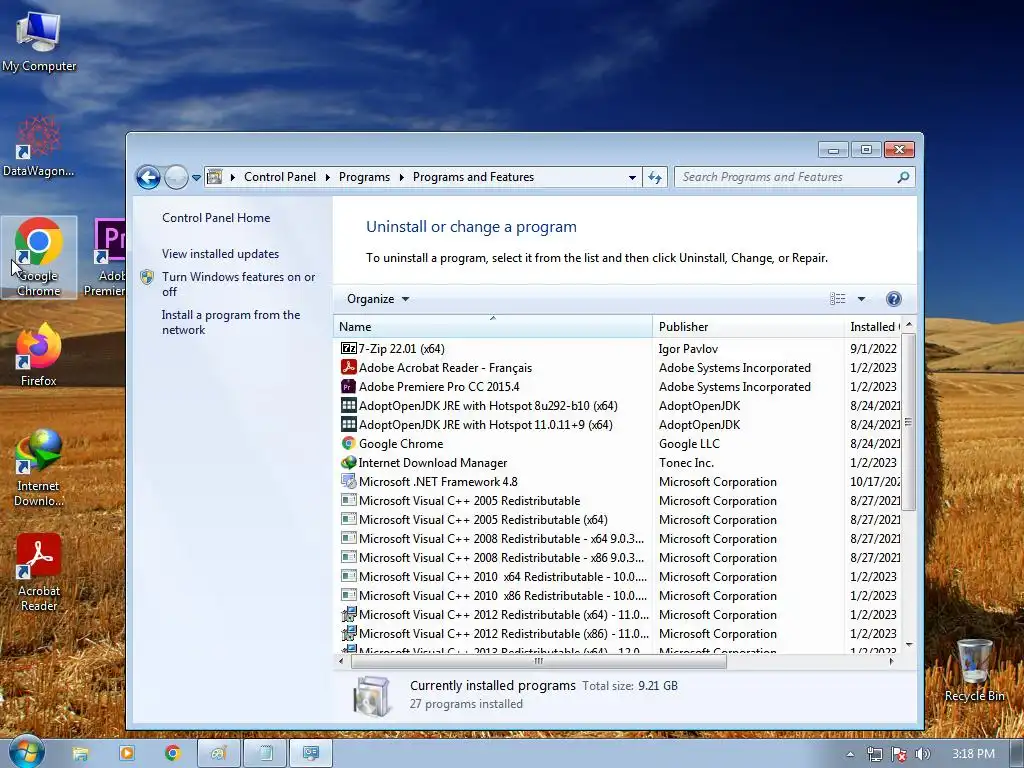Show hidden tray icons arrow

tap(850, 754)
